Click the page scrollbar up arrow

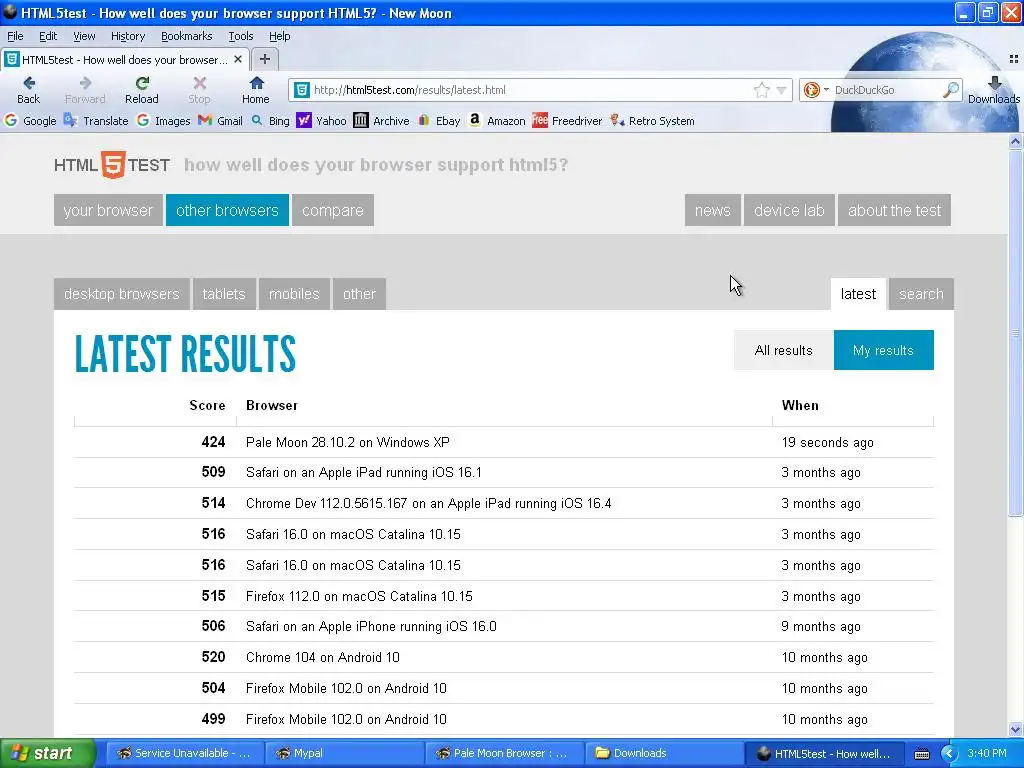[x=1015, y=141]
